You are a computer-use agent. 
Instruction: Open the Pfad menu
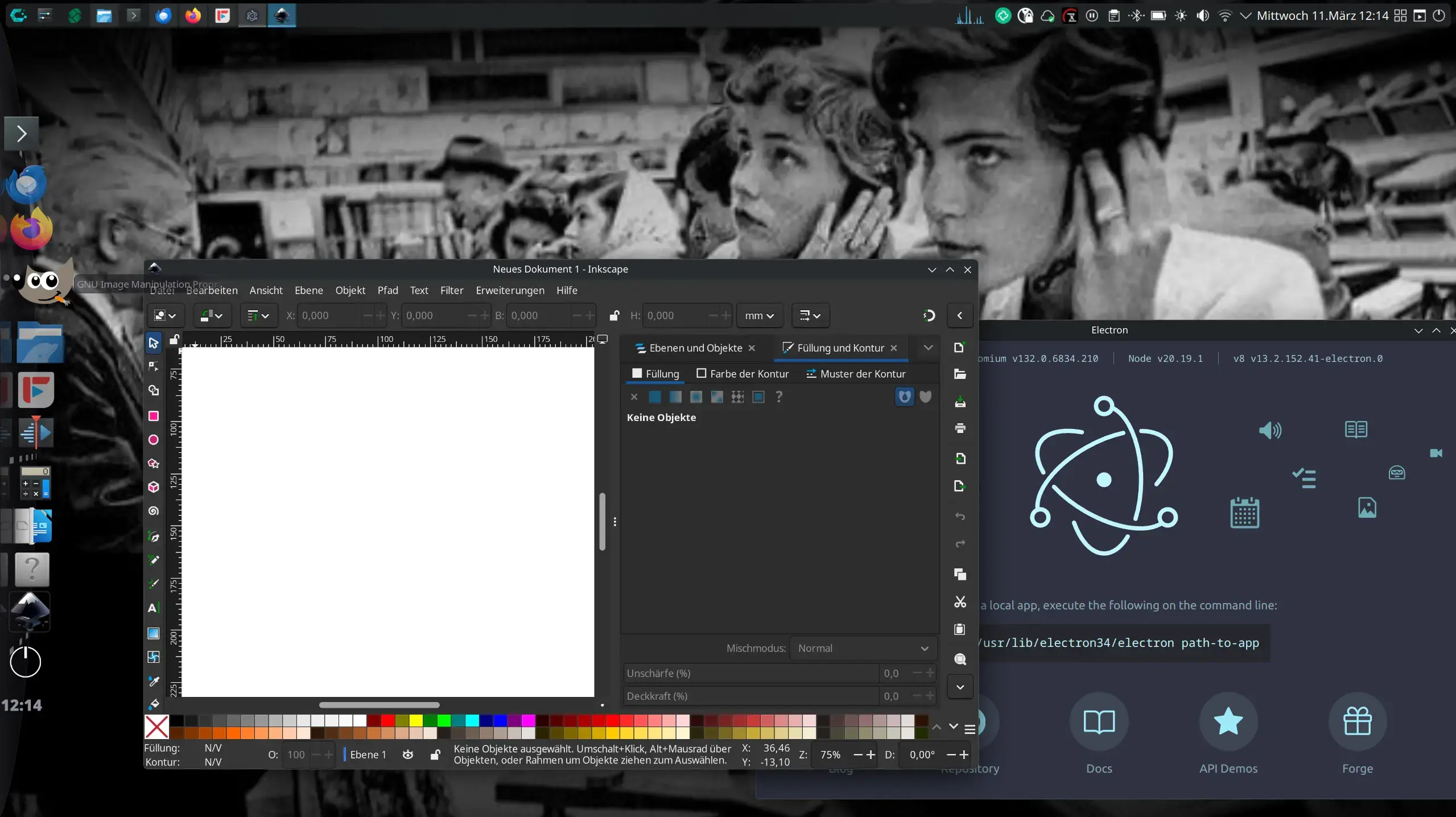(x=387, y=290)
